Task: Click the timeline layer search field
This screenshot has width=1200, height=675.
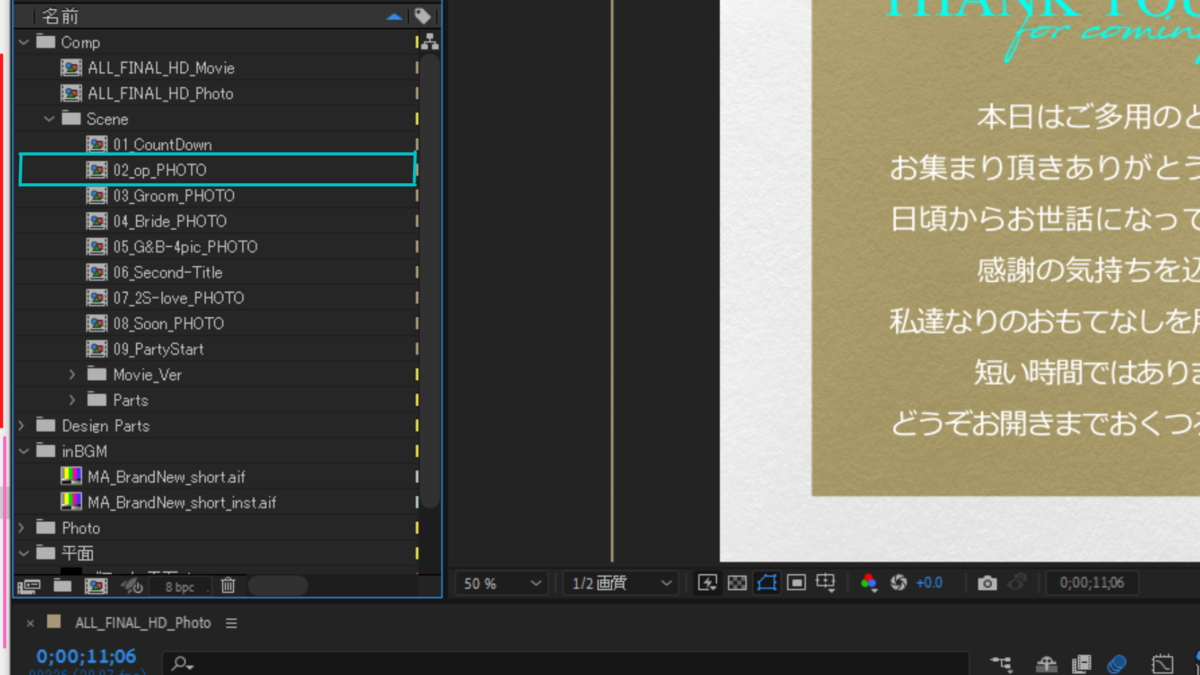Action: pos(566,664)
